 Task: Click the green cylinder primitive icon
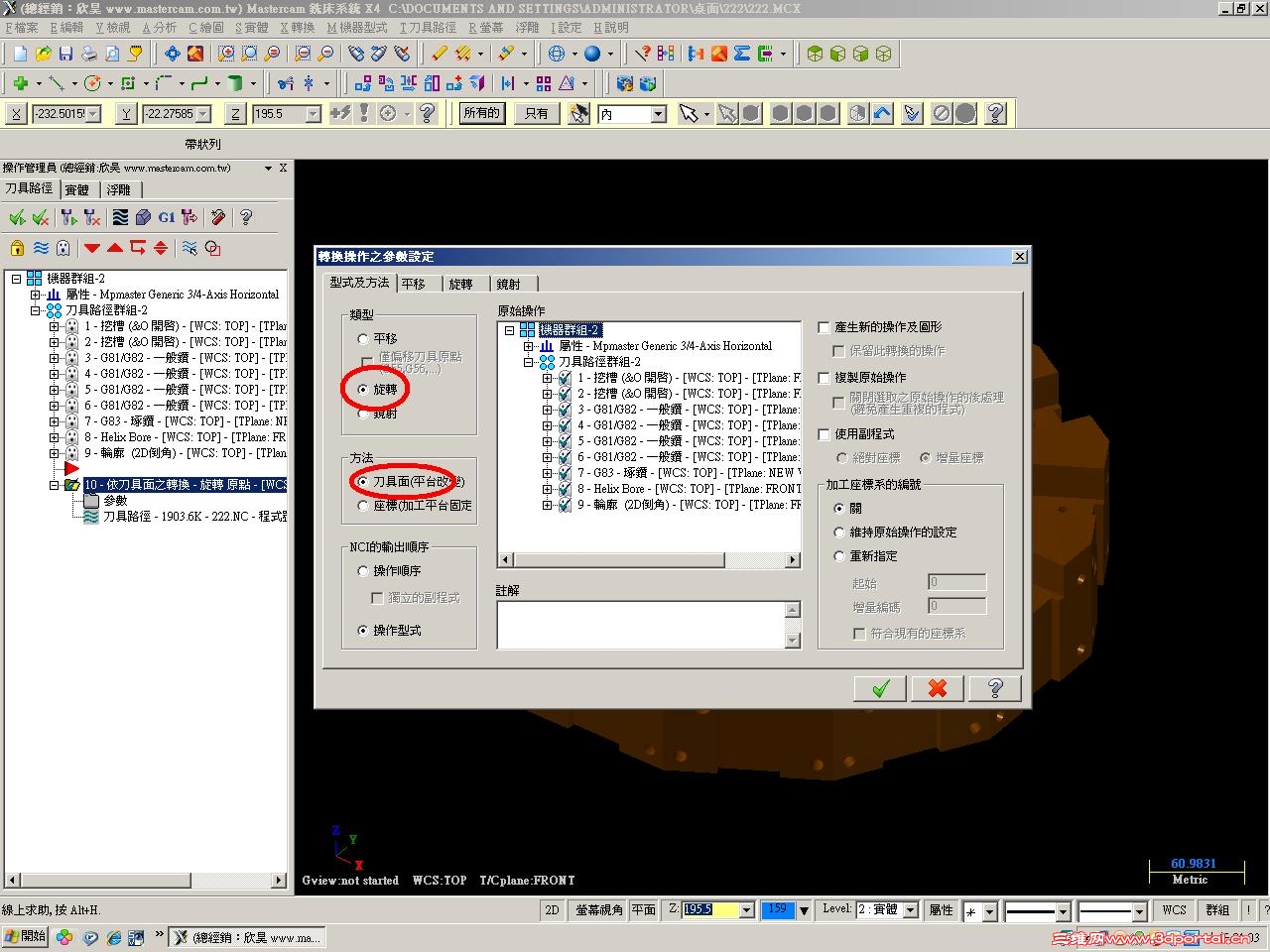pyautogui.click(x=235, y=83)
